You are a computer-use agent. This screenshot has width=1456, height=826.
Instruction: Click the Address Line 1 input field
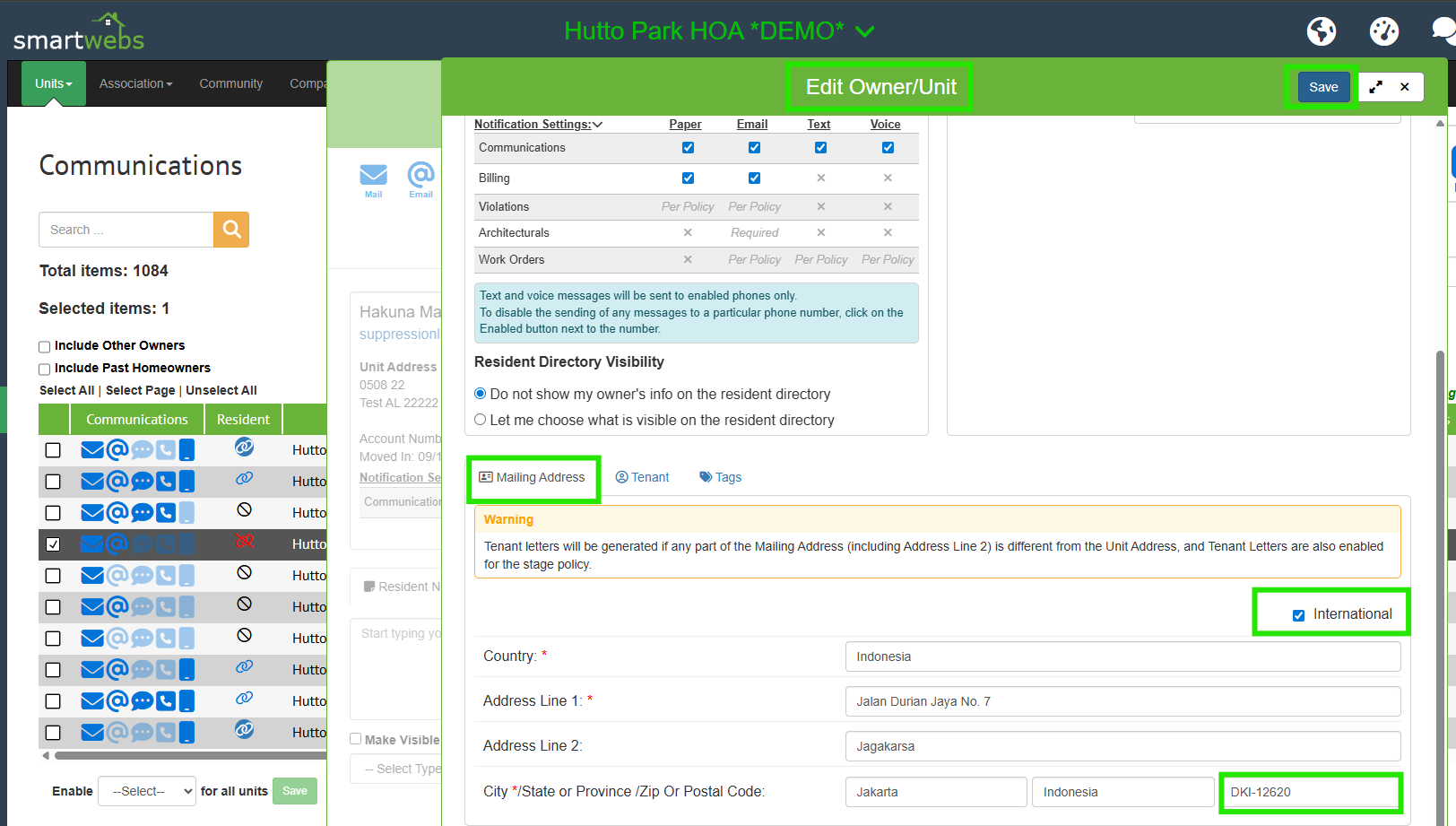point(1122,701)
